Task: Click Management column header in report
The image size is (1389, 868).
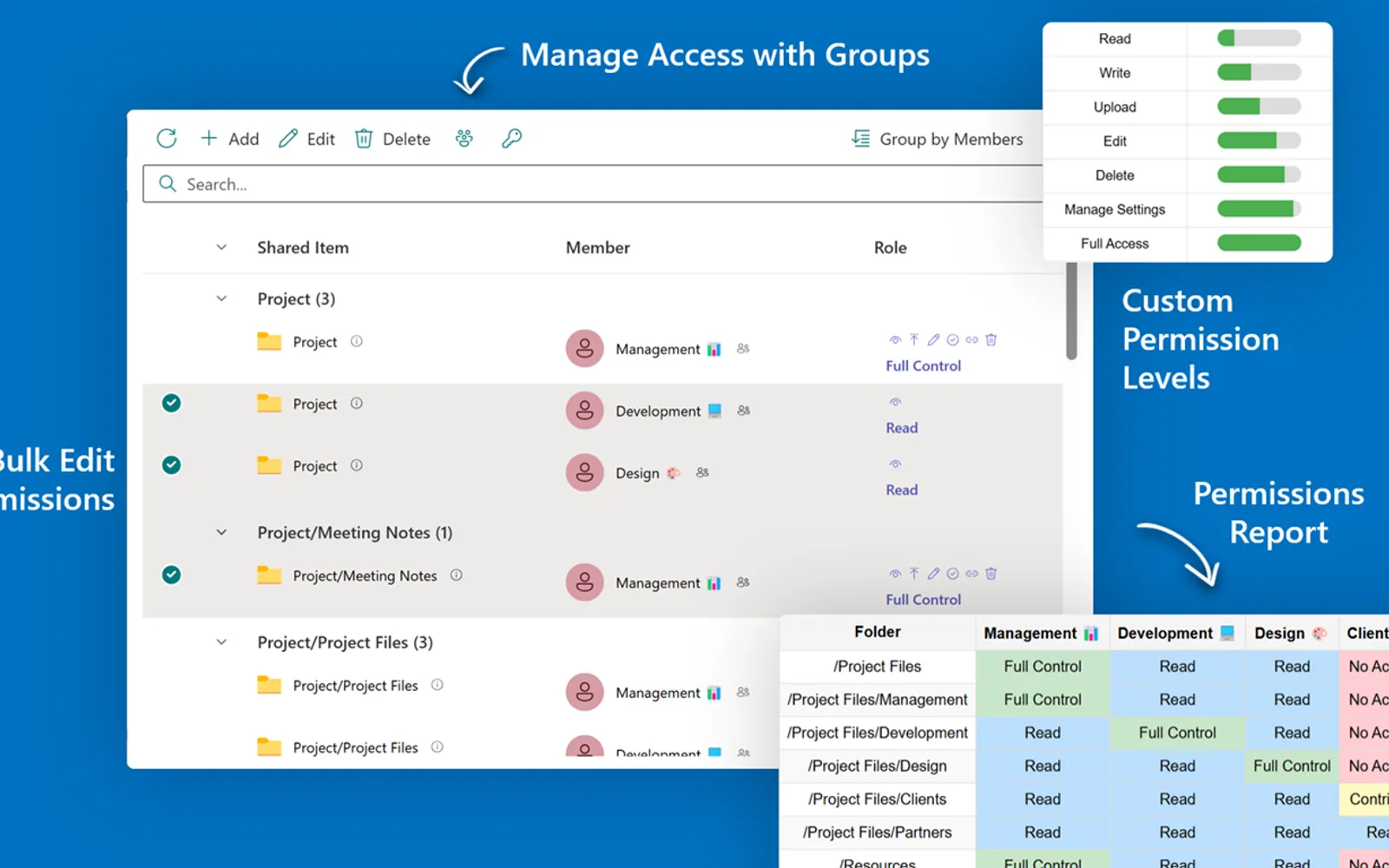Action: point(1042,633)
